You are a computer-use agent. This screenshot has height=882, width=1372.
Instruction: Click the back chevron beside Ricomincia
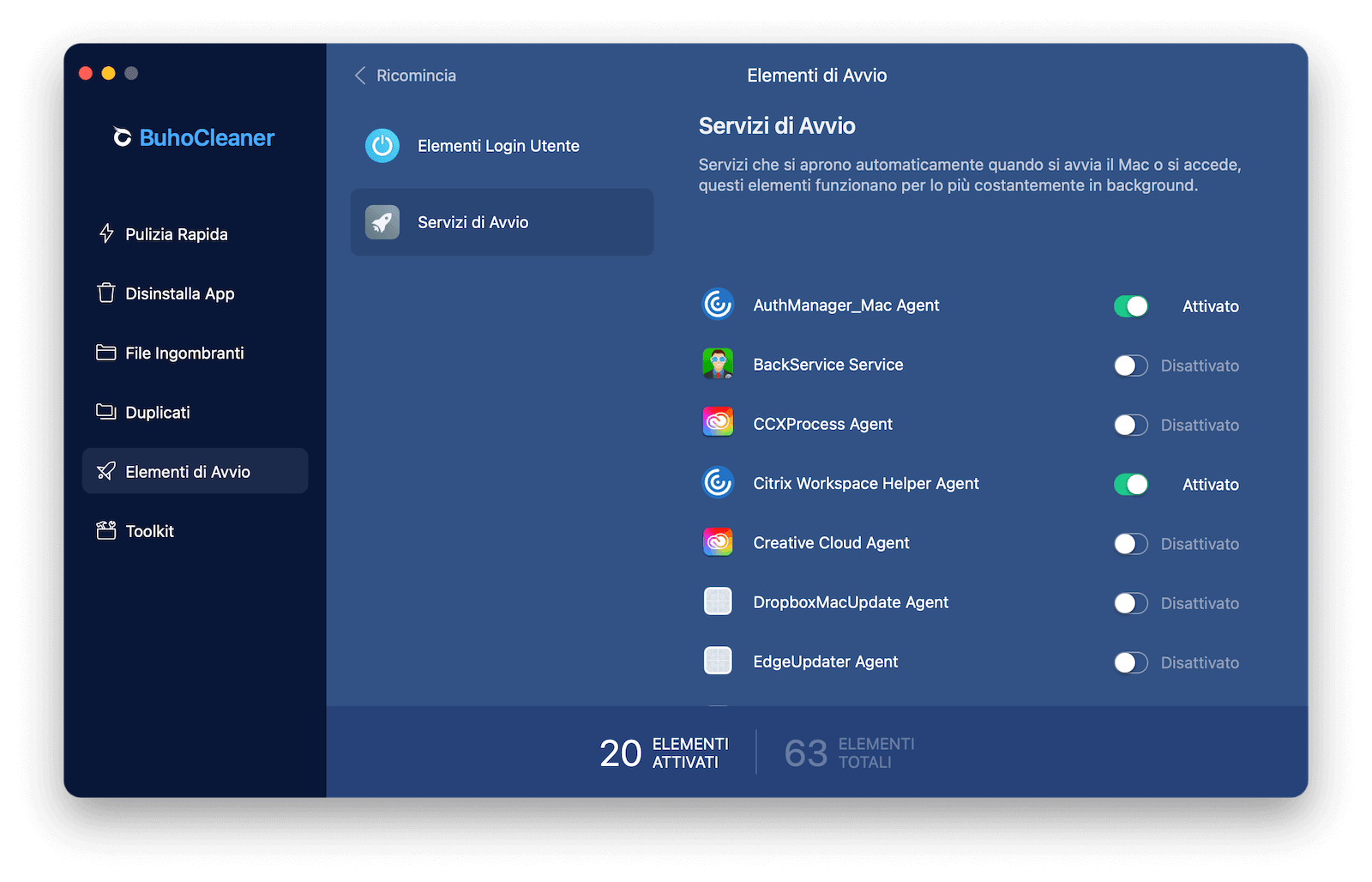coord(360,76)
